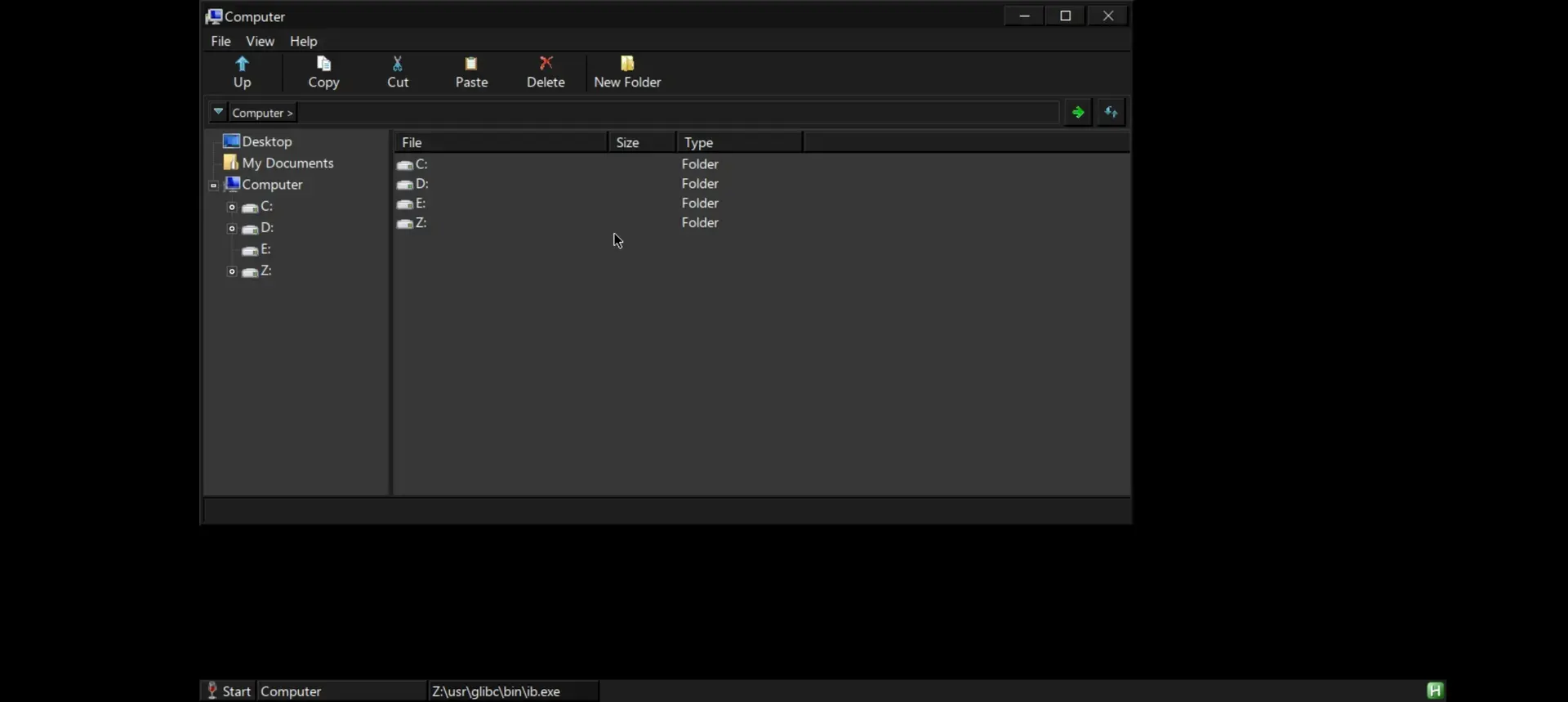Switch to ib.exe taskbar entry
Viewport: 1568px width, 702px height.
click(514, 691)
